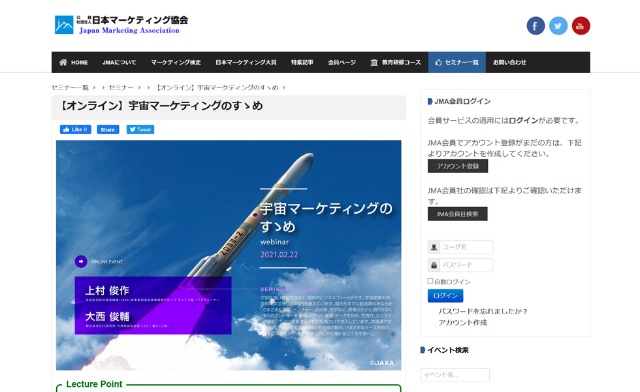Toggle the 自動ログイン checkbox

[430, 281]
